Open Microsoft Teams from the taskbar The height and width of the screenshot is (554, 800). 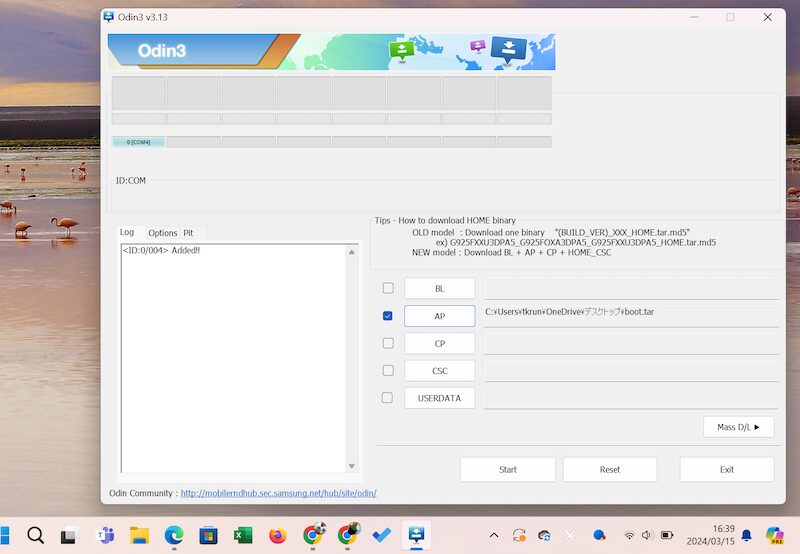[x=104, y=535]
